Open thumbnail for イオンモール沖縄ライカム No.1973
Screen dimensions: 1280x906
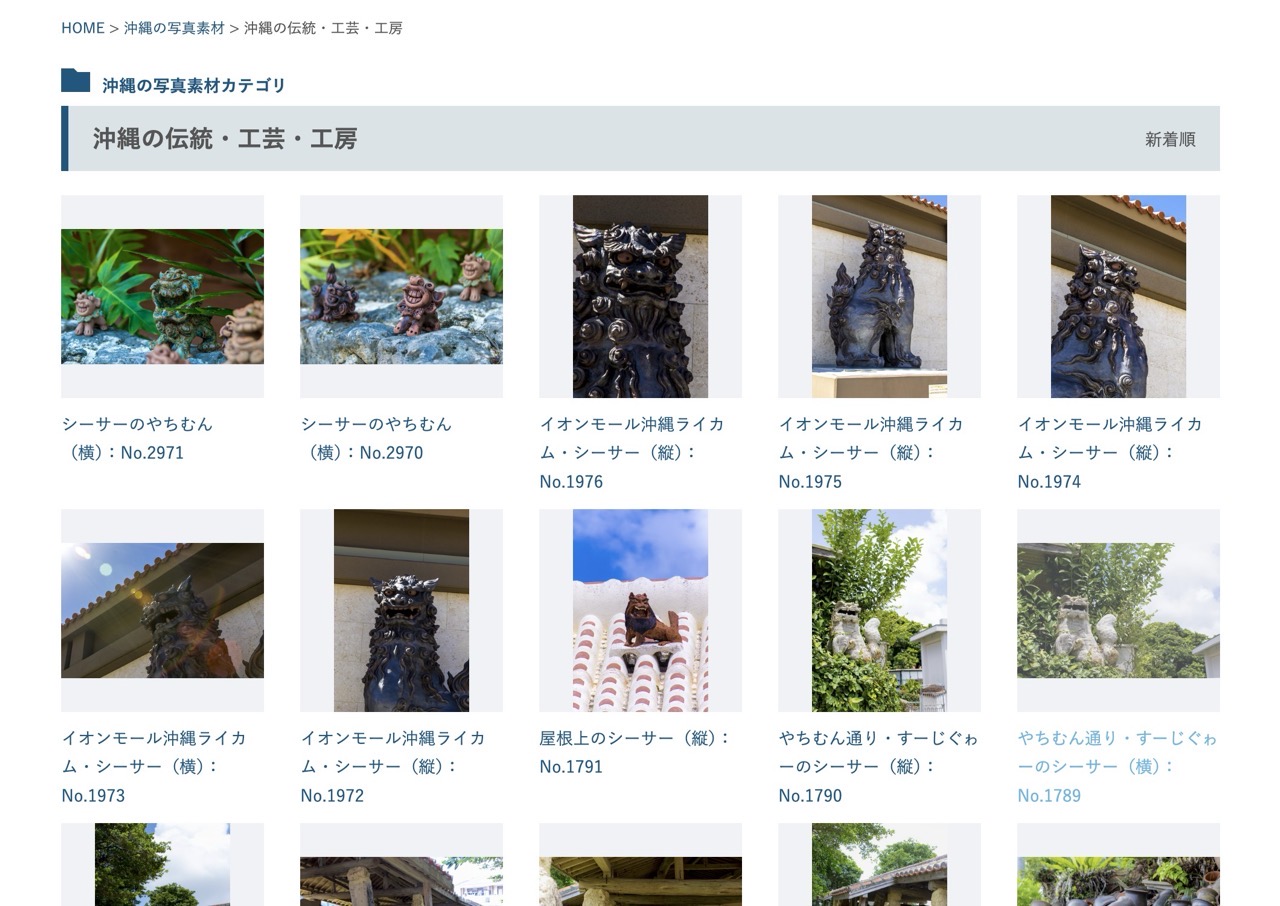click(162, 610)
